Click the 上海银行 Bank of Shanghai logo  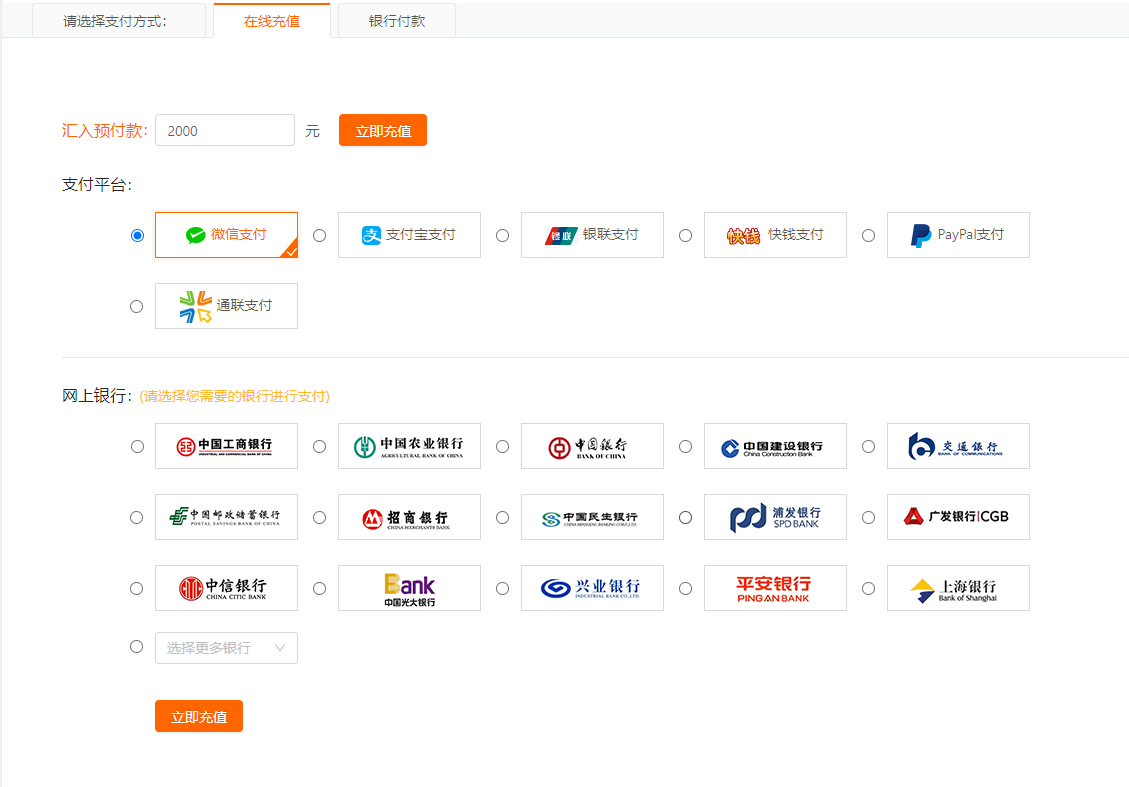point(958,588)
